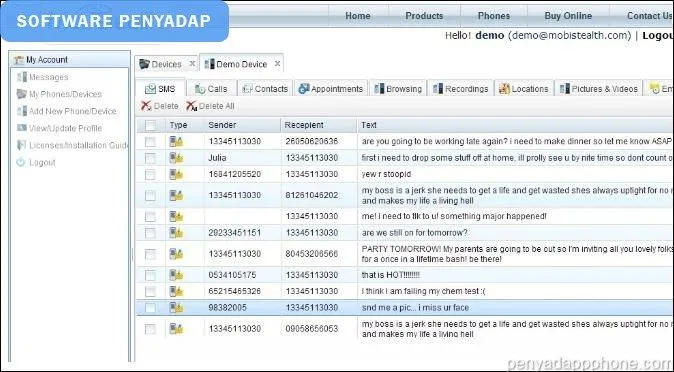
Task: Switch to the Appointments tab
Action: 331,89
